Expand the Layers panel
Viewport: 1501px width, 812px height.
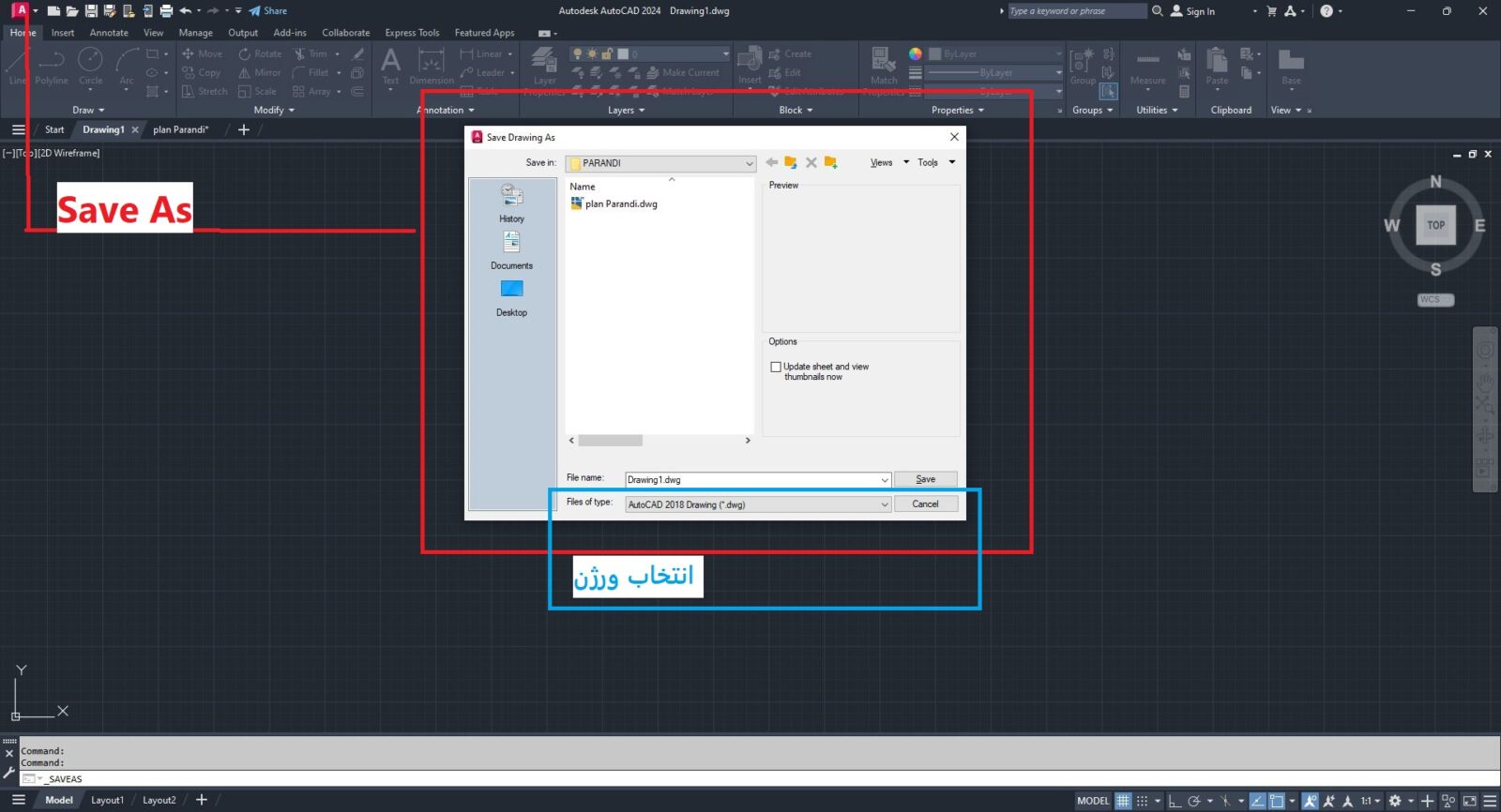[627, 110]
